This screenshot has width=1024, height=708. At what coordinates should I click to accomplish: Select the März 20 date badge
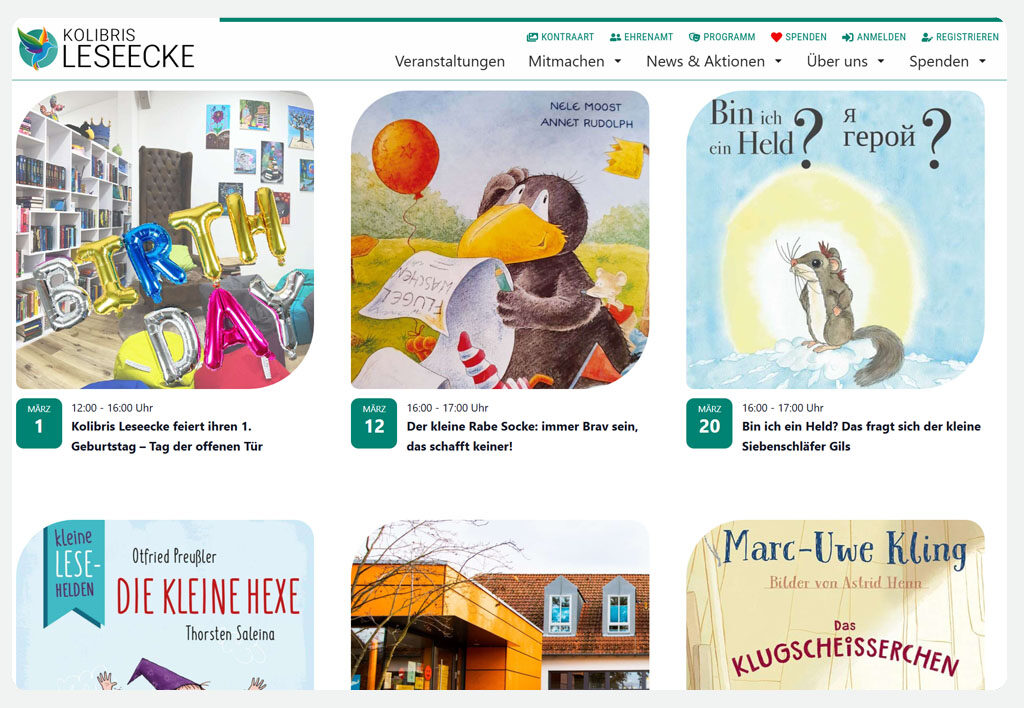[x=709, y=423]
